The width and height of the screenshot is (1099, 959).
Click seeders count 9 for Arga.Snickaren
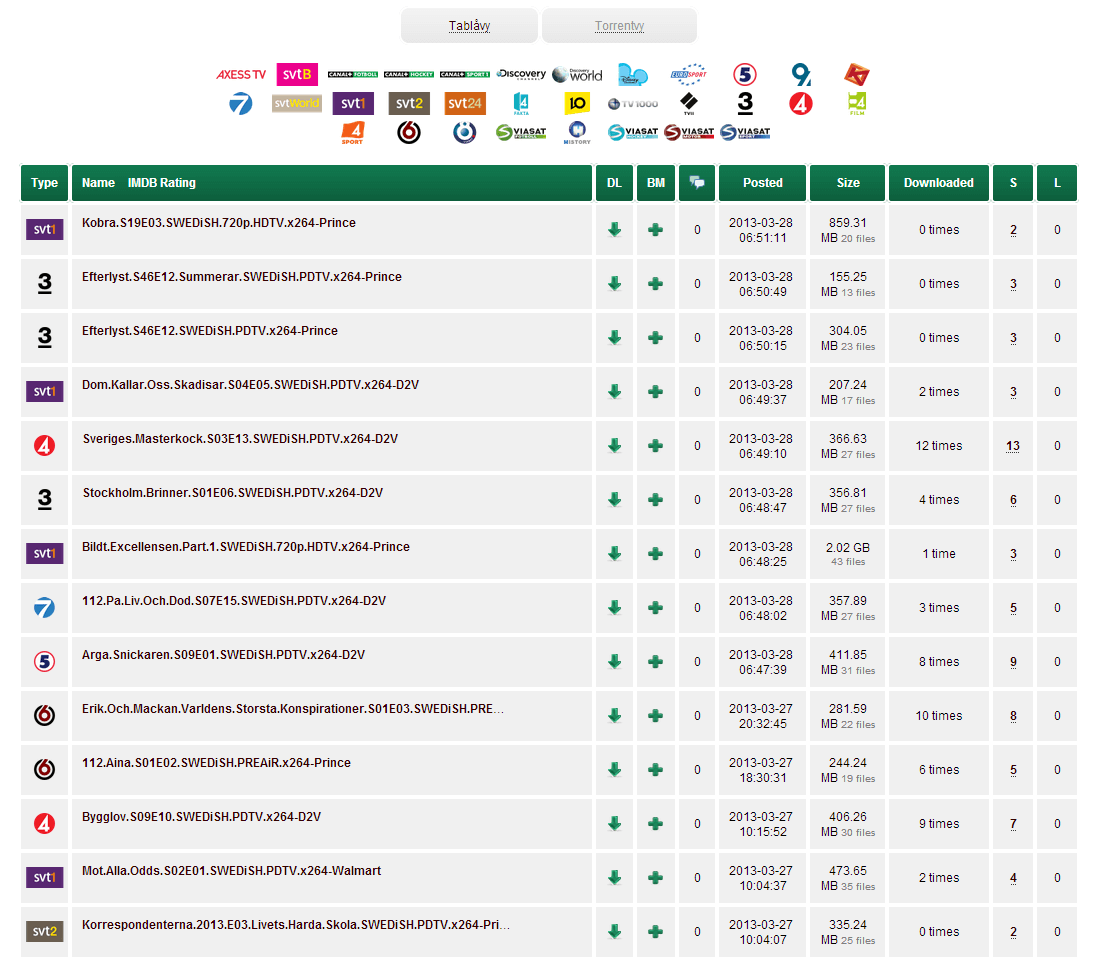[x=1013, y=662]
